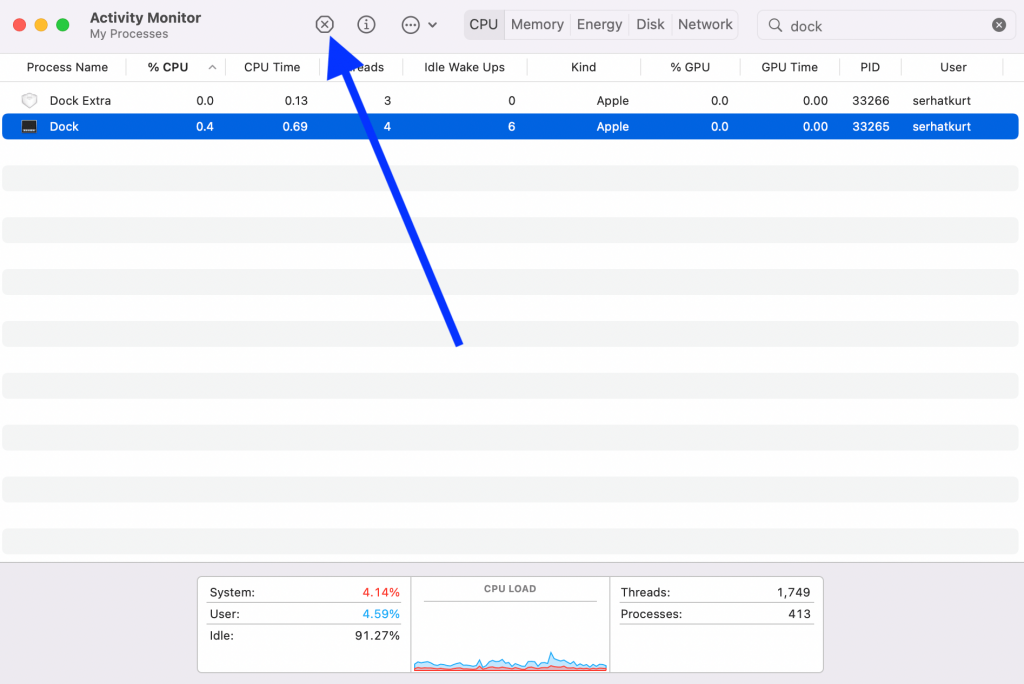Switch to the Disk tab
Viewport: 1024px width, 684px height.
pyautogui.click(x=650, y=25)
